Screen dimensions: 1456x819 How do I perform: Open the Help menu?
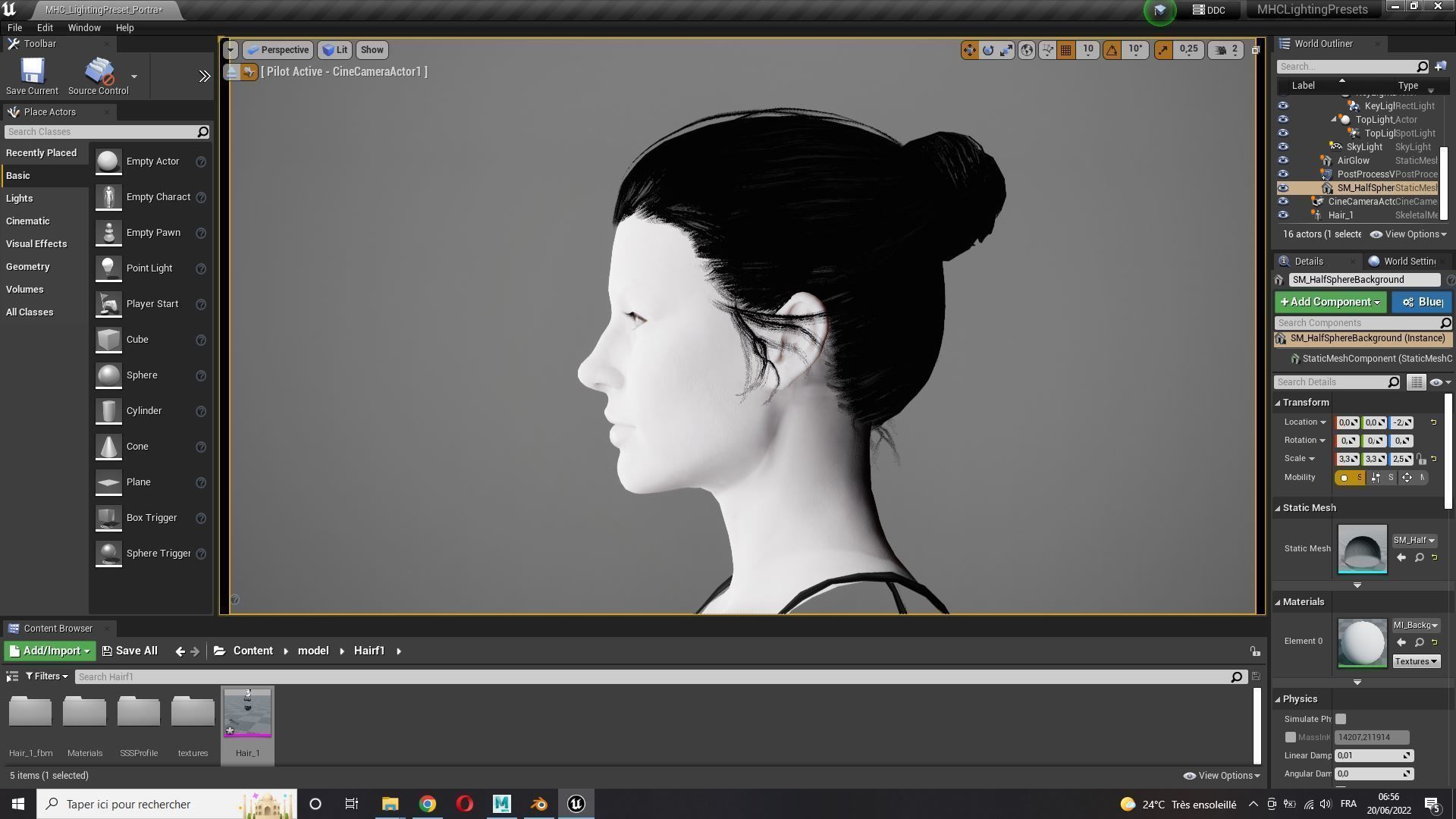coord(124,28)
